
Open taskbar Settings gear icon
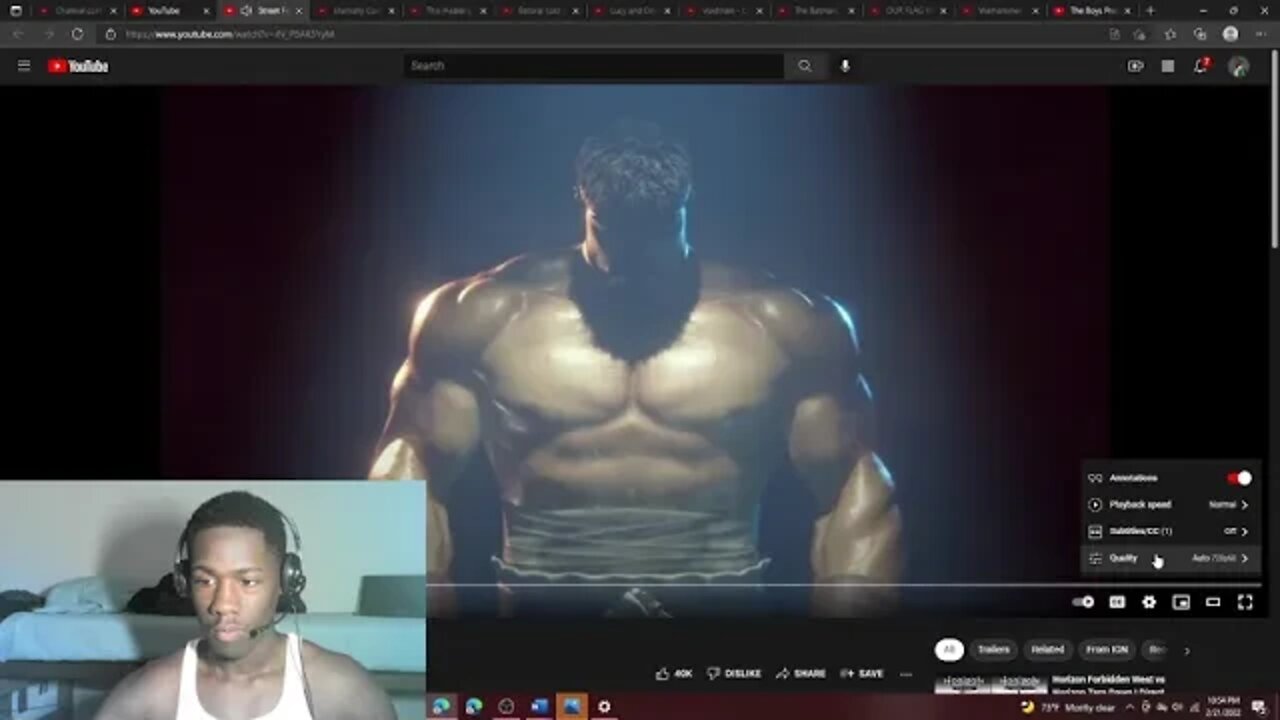click(604, 706)
